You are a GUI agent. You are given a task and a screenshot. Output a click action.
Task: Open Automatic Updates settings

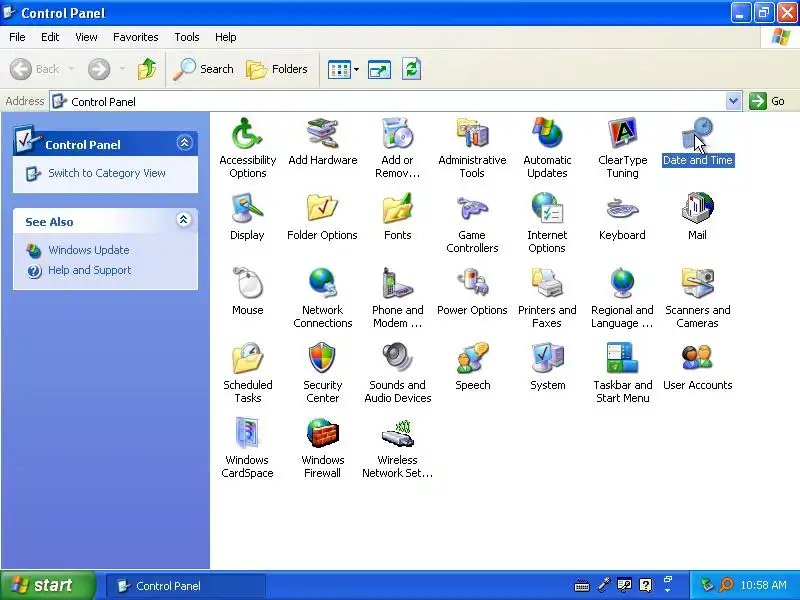pyautogui.click(x=547, y=148)
